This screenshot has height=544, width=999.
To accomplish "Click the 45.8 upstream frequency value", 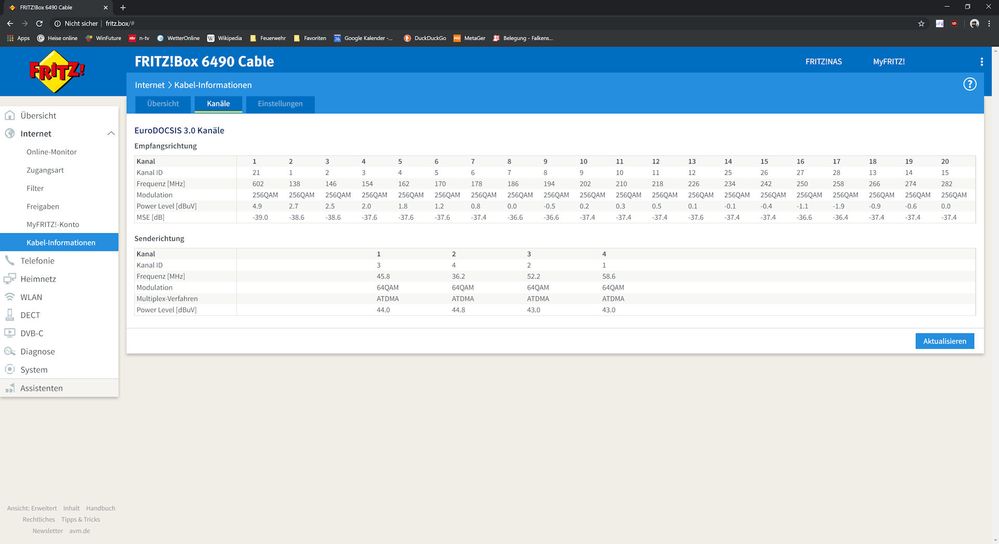I will 383,276.
